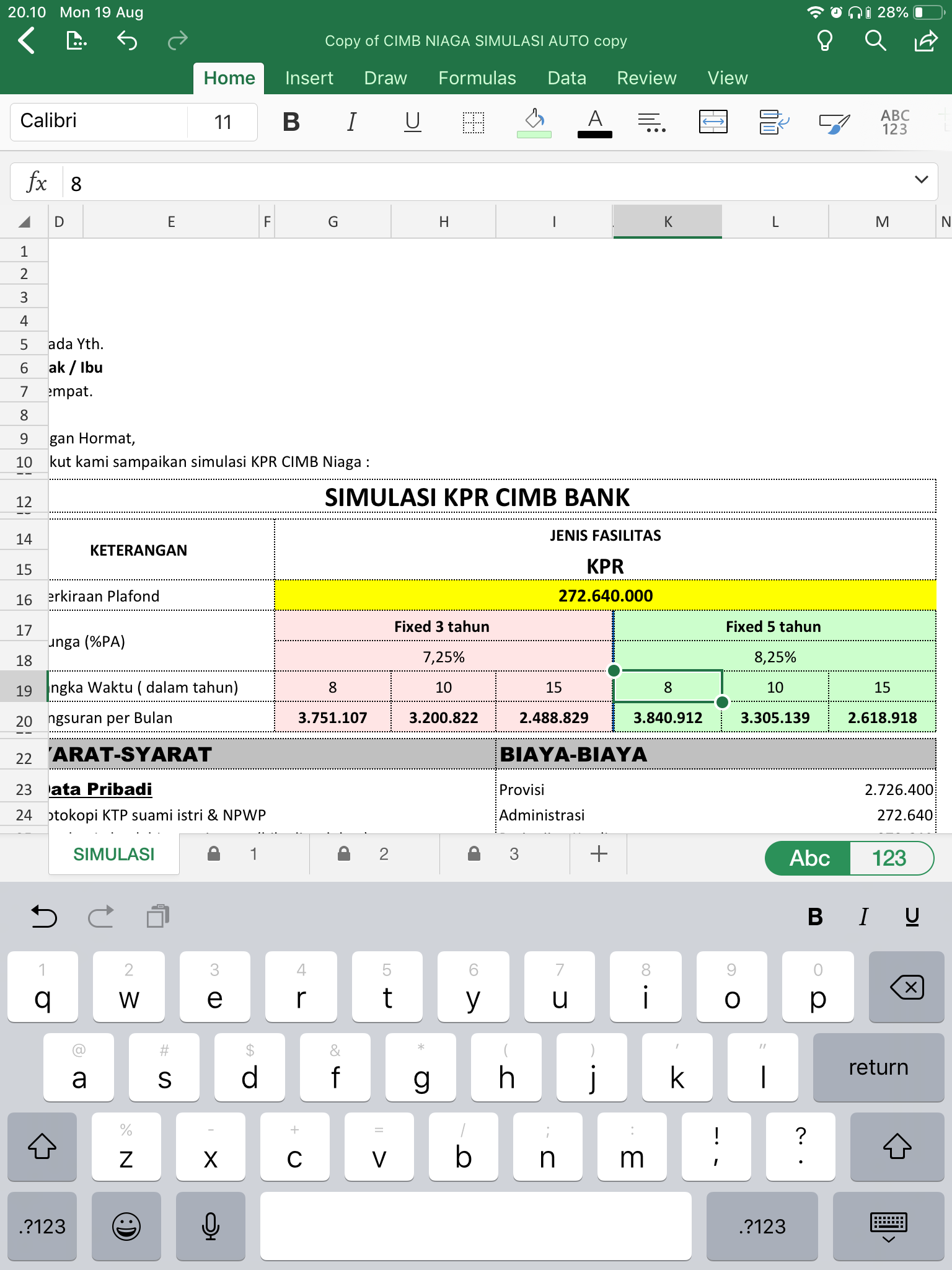The image size is (952, 1270).
Task: Share the workbook
Action: (x=926, y=41)
